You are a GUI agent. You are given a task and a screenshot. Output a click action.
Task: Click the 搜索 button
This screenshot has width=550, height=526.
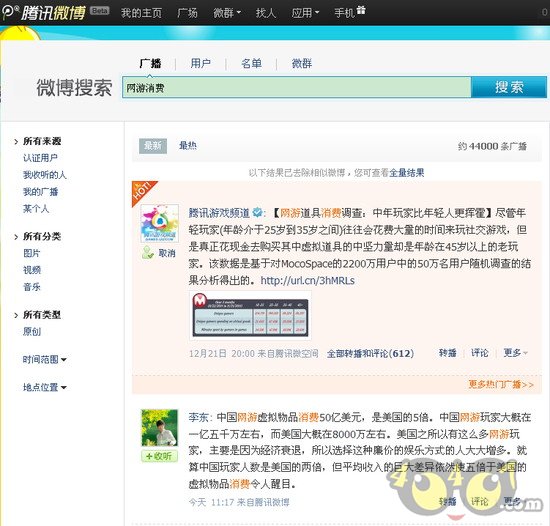coord(509,87)
